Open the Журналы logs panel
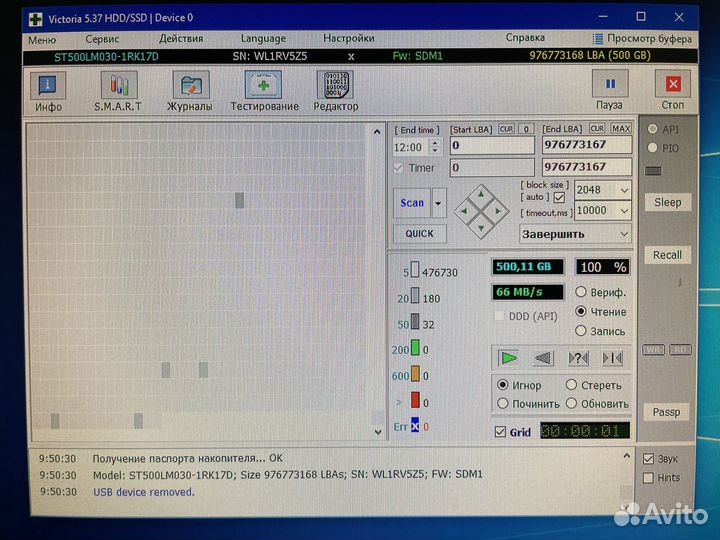The width and height of the screenshot is (720, 540). pos(189,91)
